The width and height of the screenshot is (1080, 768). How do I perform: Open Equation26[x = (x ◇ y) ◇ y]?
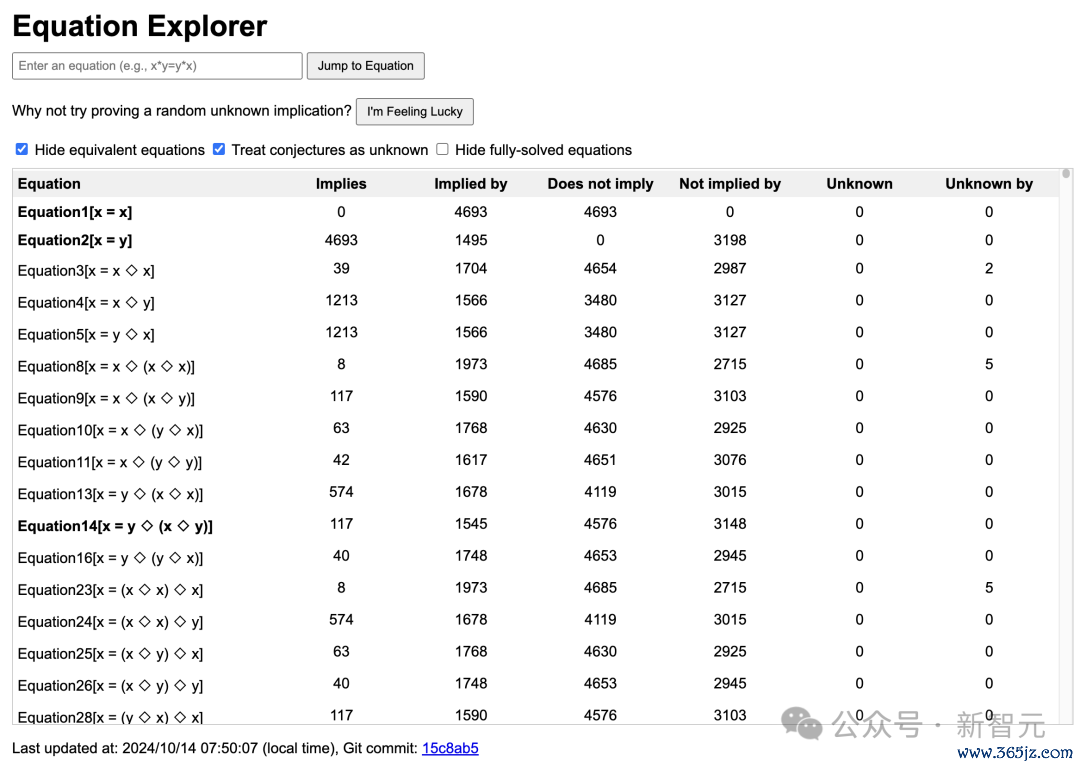110,685
